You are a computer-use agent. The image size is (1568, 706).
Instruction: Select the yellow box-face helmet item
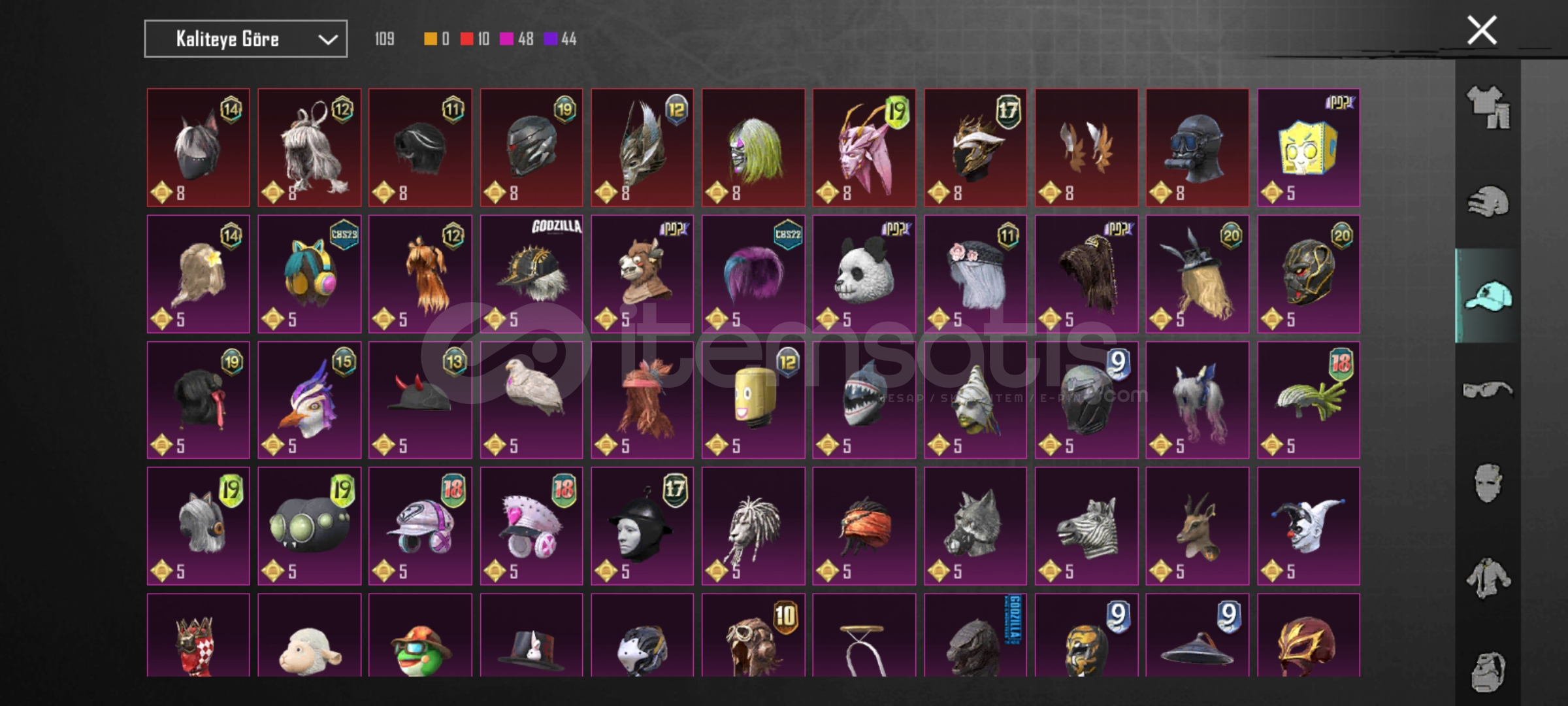[x=1309, y=148]
